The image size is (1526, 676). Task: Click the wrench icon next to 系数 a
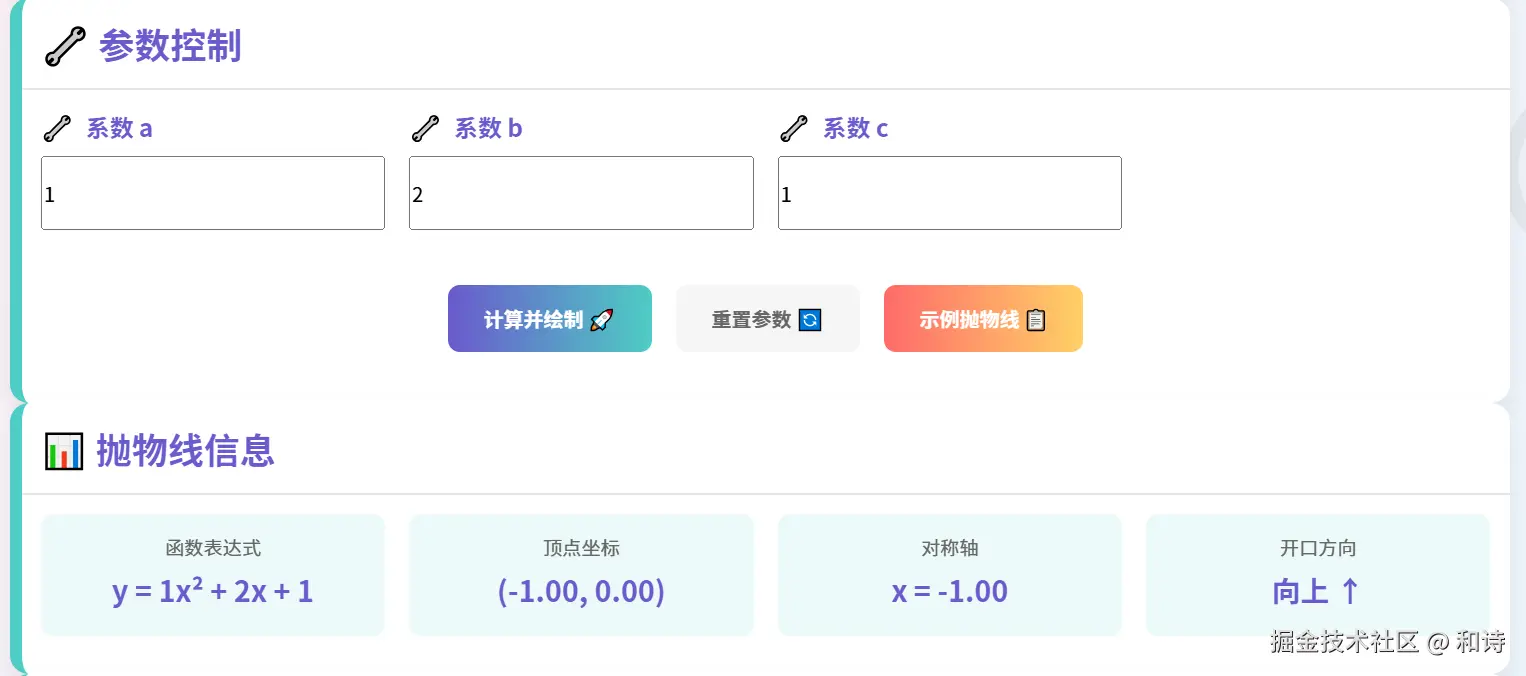click(x=57, y=129)
